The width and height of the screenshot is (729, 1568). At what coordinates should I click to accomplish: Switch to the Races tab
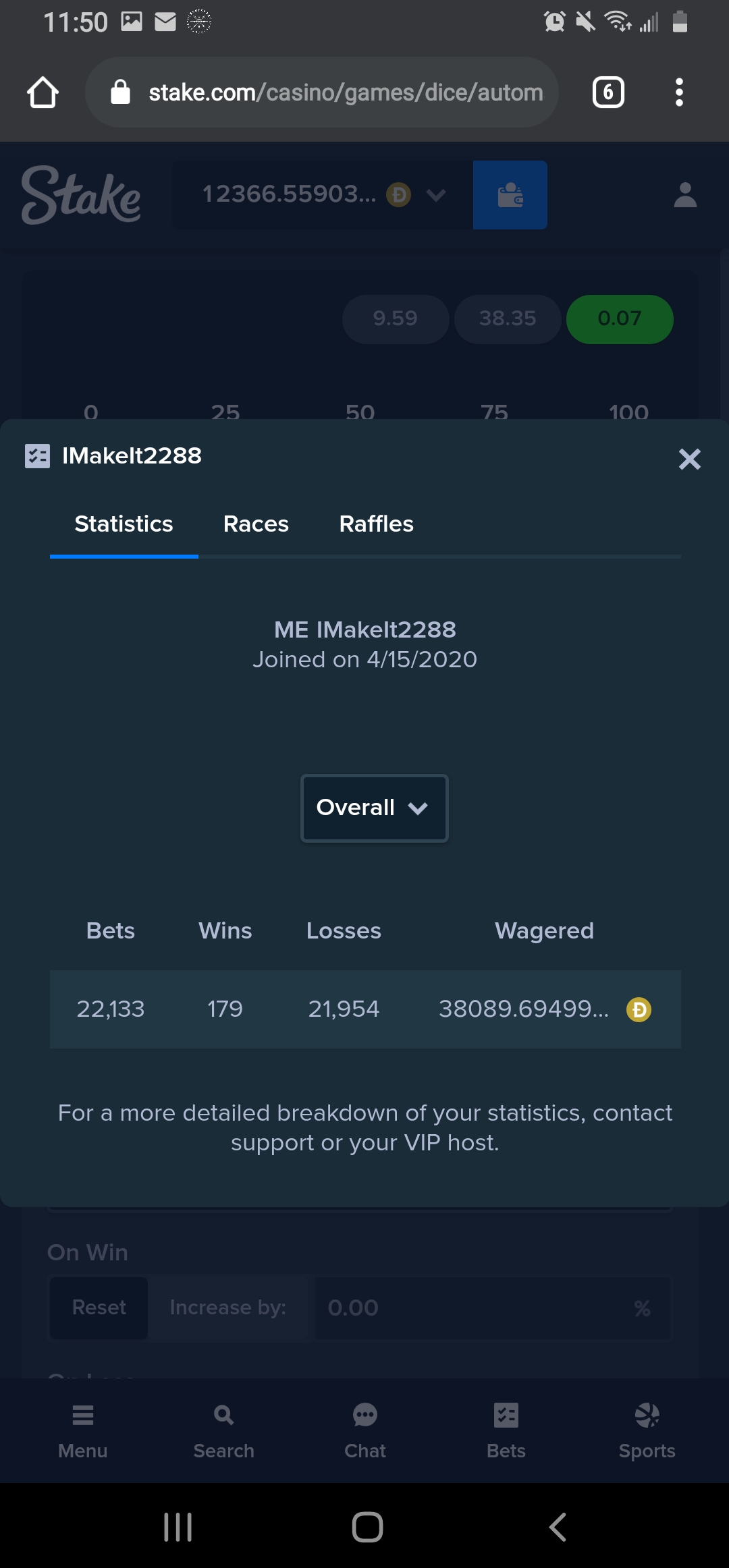tap(256, 524)
